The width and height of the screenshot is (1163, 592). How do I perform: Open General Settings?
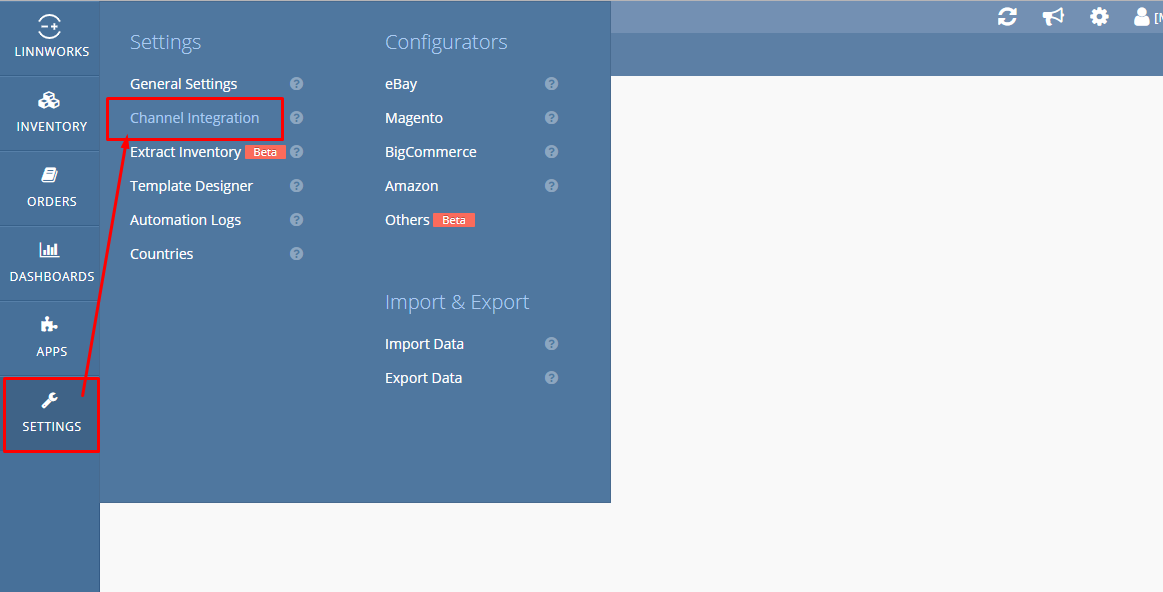point(183,84)
